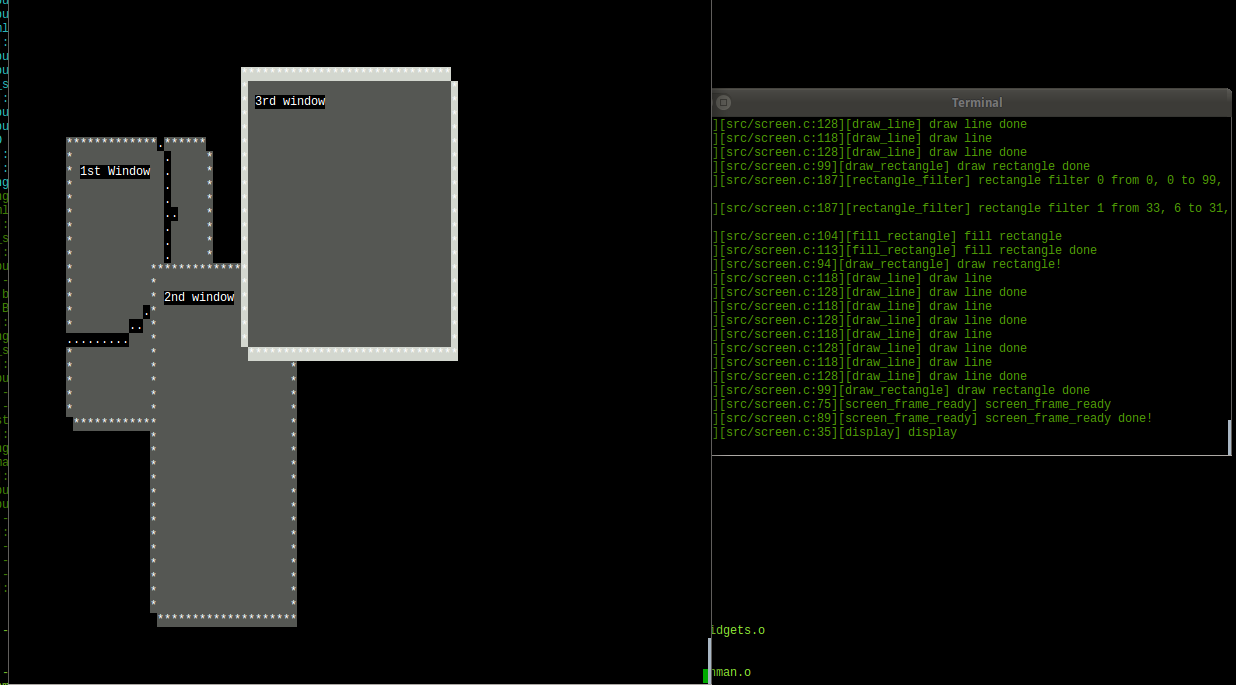Click the asterisk border of 1st Window
Viewport: 1236px width, 685px height.
(x=110, y=138)
